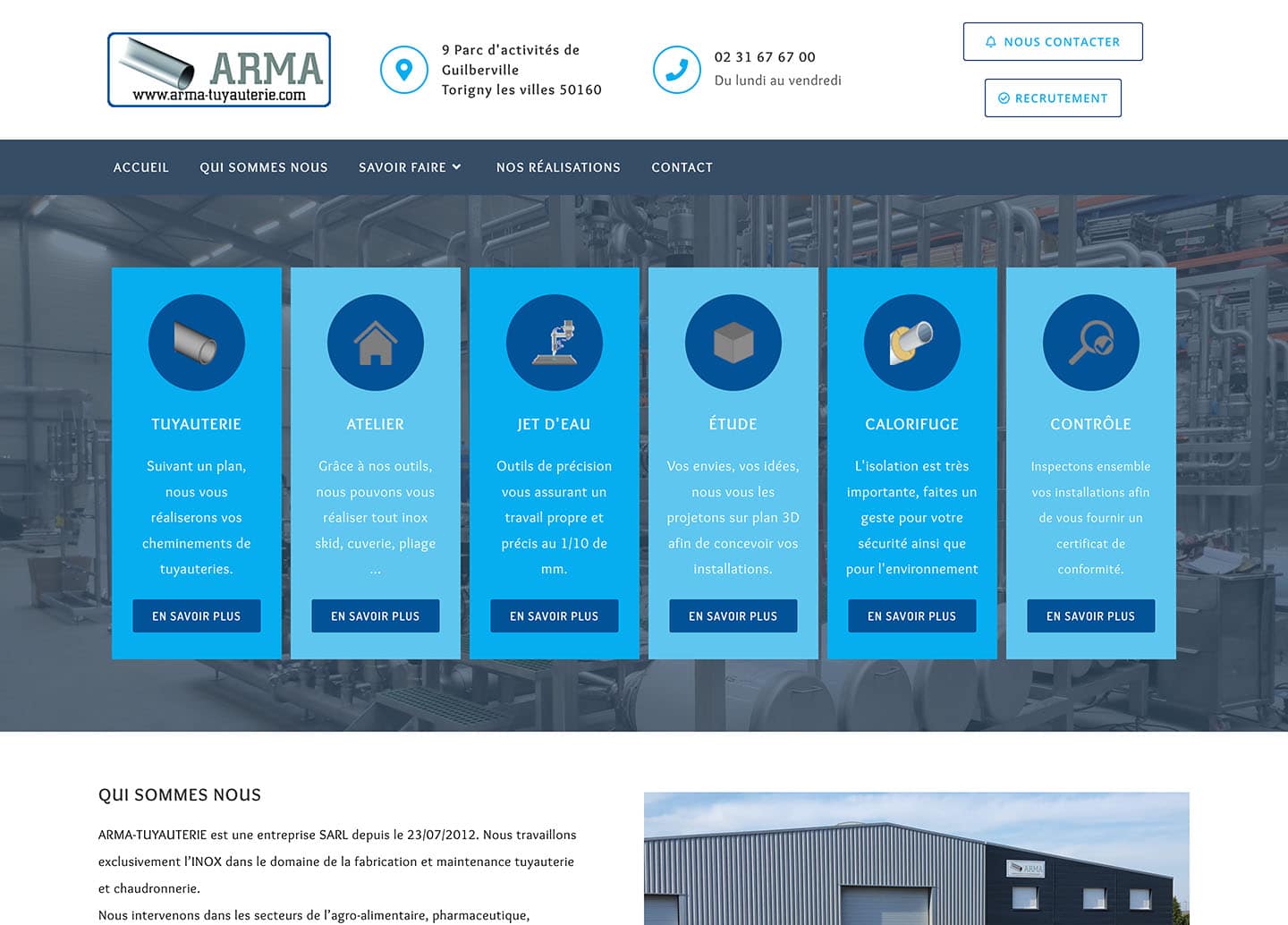The height and width of the screenshot is (925, 1288).
Task: Click the map pin location icon
Action: tap(404, 70)
